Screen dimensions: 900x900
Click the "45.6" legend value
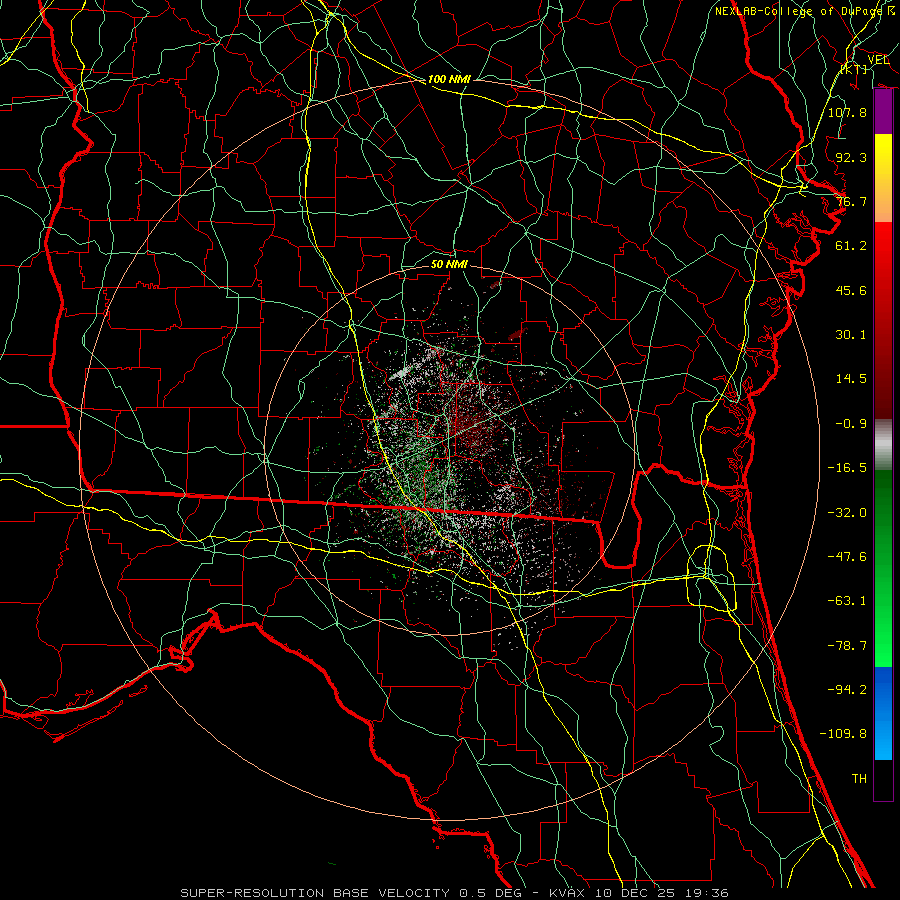[x=851, y=290]
